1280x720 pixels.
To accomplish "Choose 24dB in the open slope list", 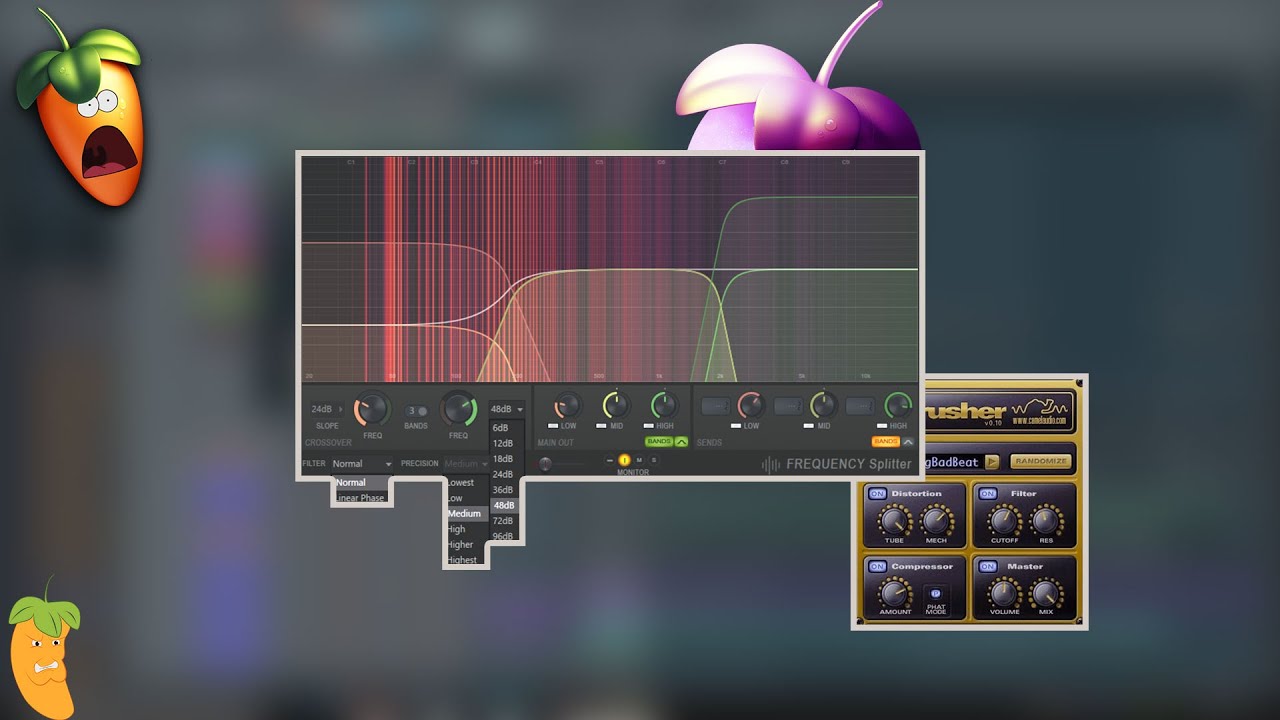I will pyautogui.click(x=503, y=474).
